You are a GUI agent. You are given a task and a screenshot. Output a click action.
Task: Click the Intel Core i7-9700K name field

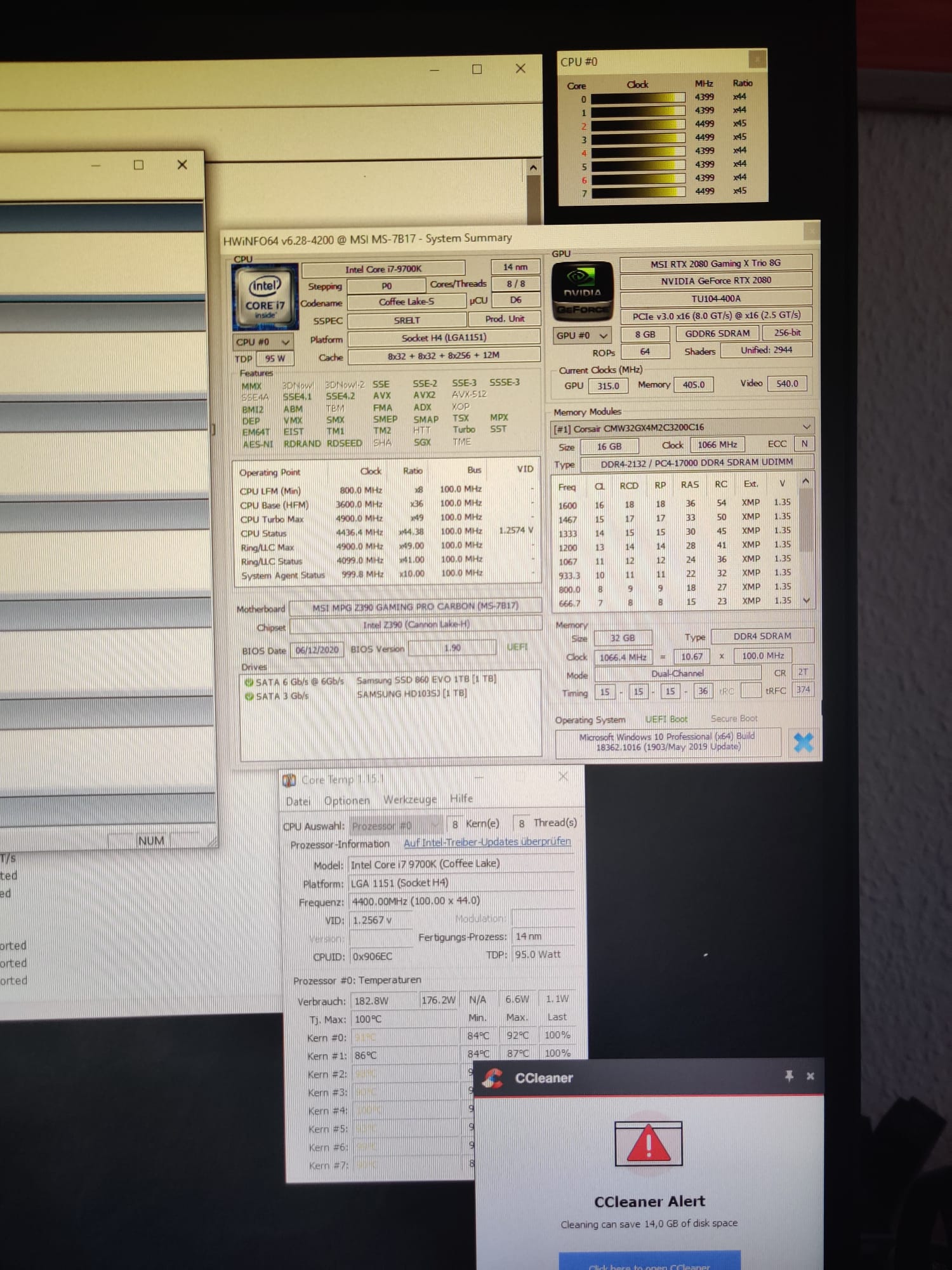click(x=383, y=269)
